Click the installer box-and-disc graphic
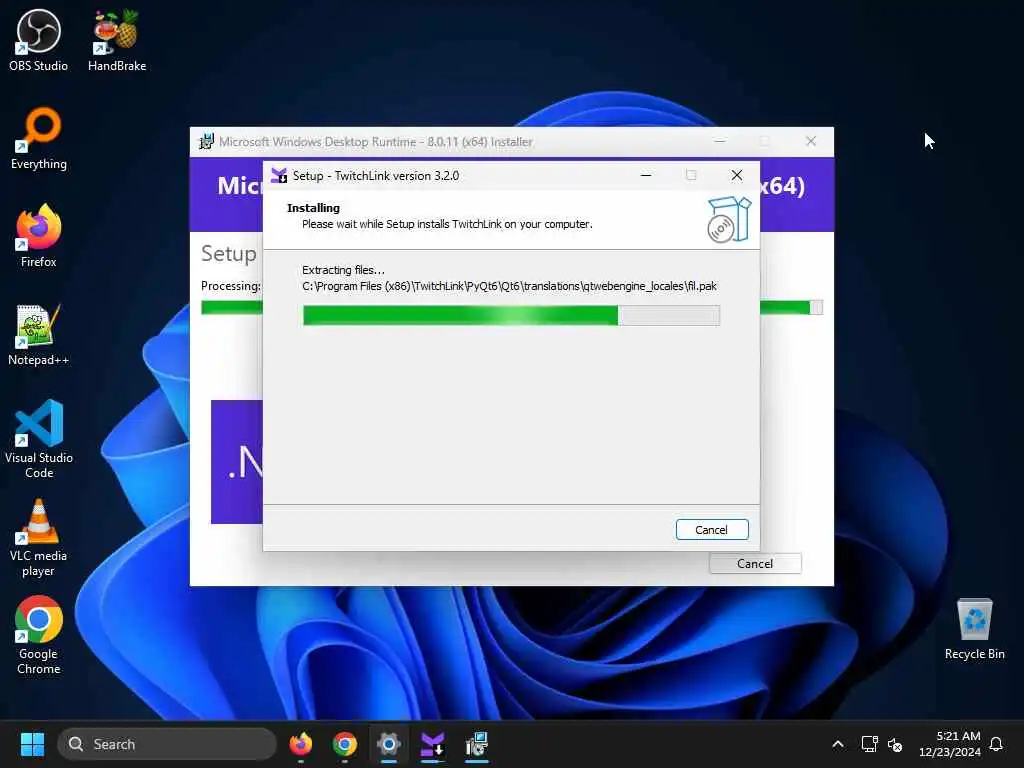The width and height of the screenshot is (1024, 768). [729, 220]
